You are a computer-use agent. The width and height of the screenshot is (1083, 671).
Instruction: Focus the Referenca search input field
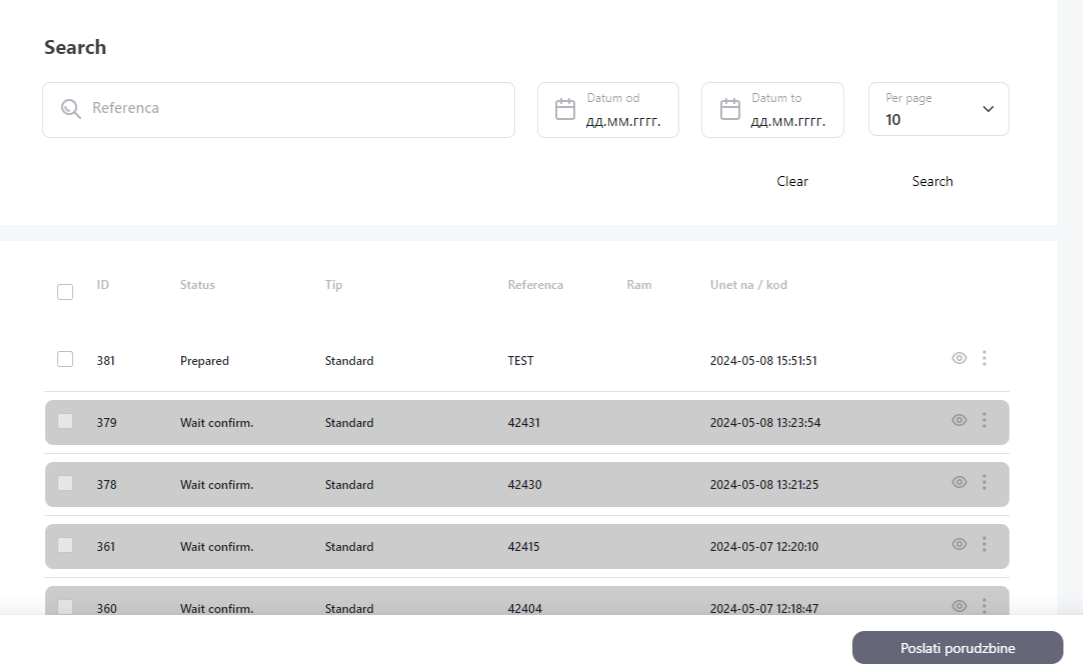[298, 109]
